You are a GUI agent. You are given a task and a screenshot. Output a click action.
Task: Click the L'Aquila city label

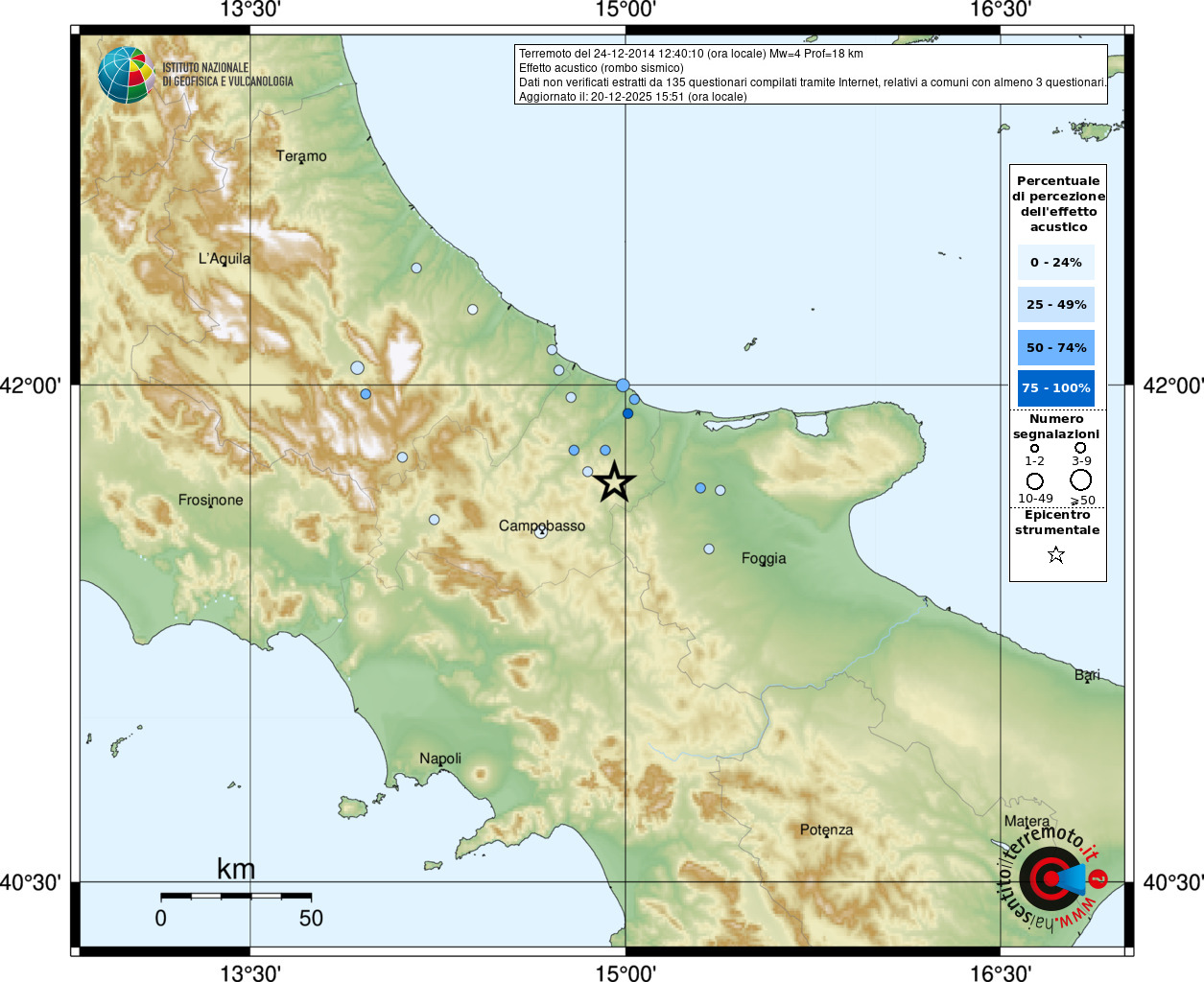pyautogui.click(x=224, y=258)
